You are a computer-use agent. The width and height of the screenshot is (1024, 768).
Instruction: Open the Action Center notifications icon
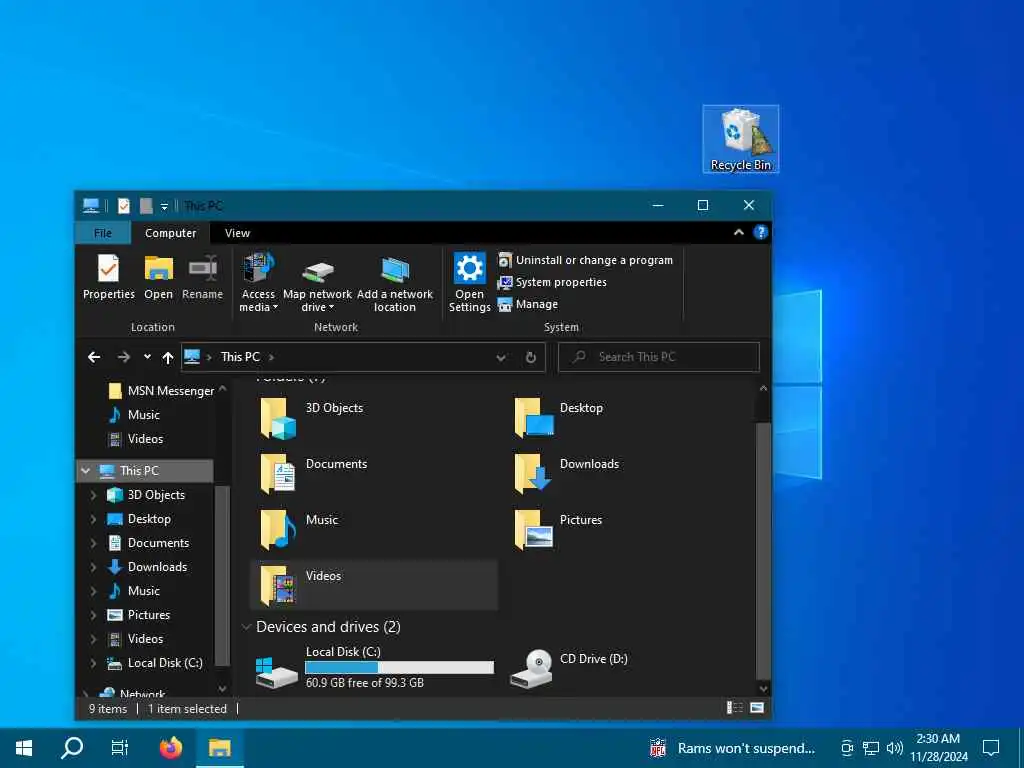coord(991,748)
